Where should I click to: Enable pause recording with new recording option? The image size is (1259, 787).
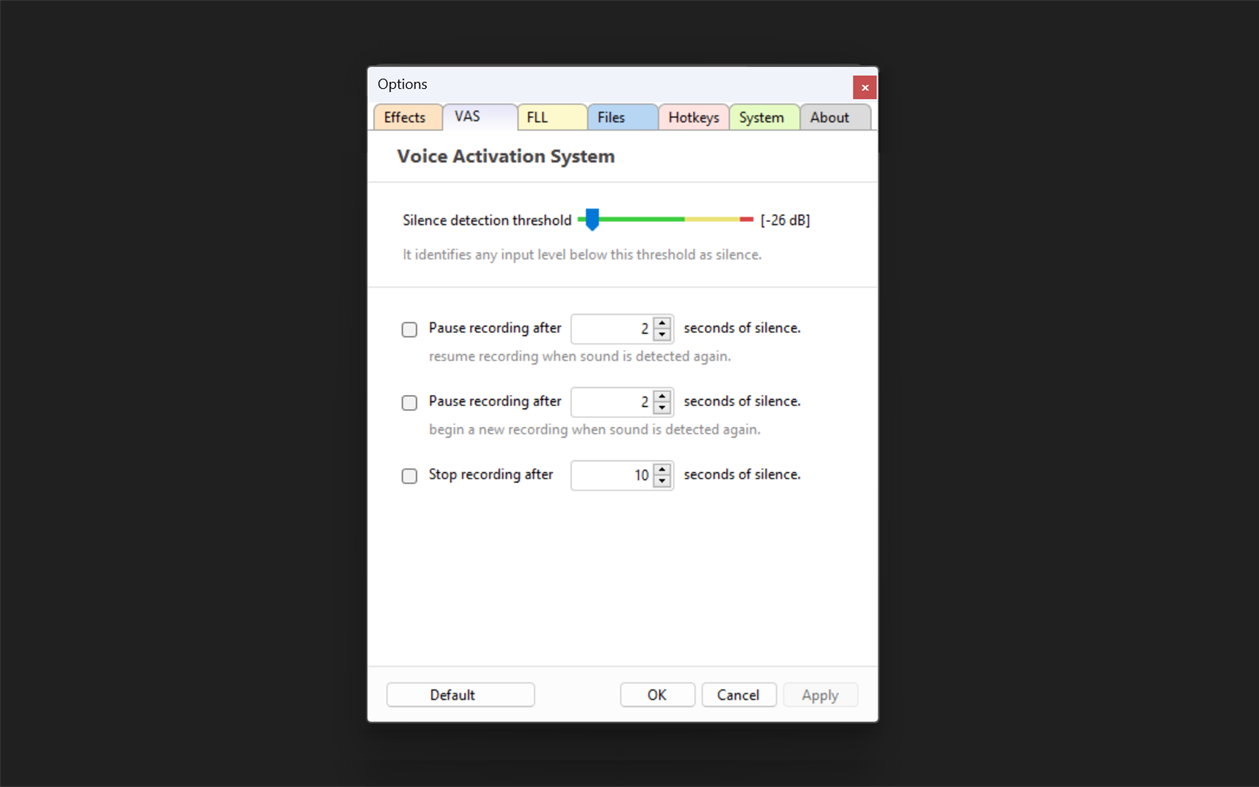pos(409,402)
